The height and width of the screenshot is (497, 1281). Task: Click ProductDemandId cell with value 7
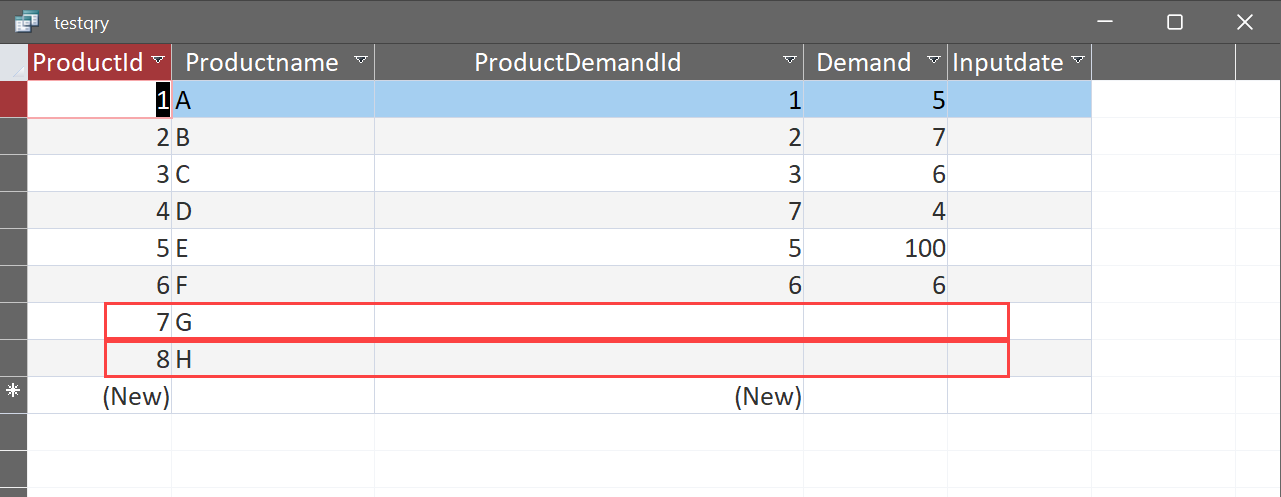pos(588,211)
